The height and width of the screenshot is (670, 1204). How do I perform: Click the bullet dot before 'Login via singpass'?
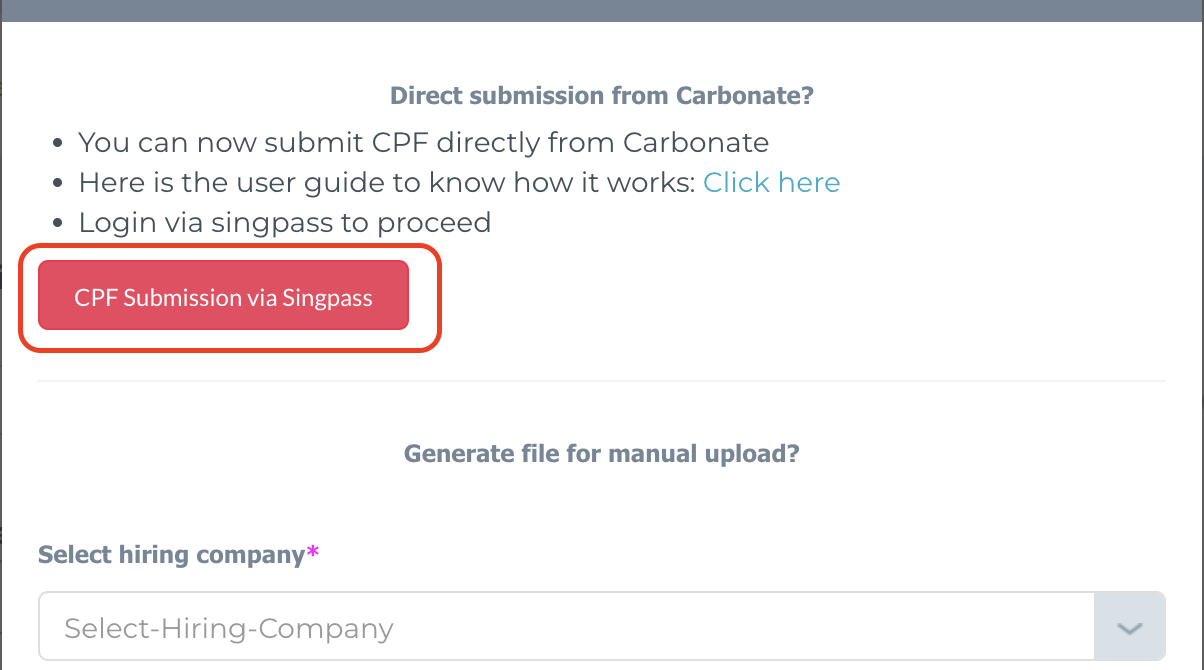coord(59,224)
